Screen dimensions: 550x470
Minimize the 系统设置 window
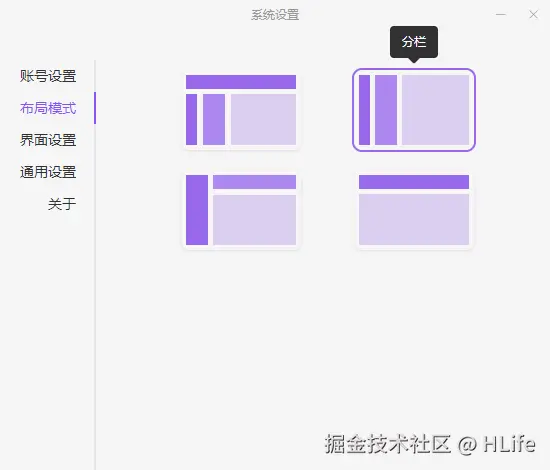click(501, 15)
